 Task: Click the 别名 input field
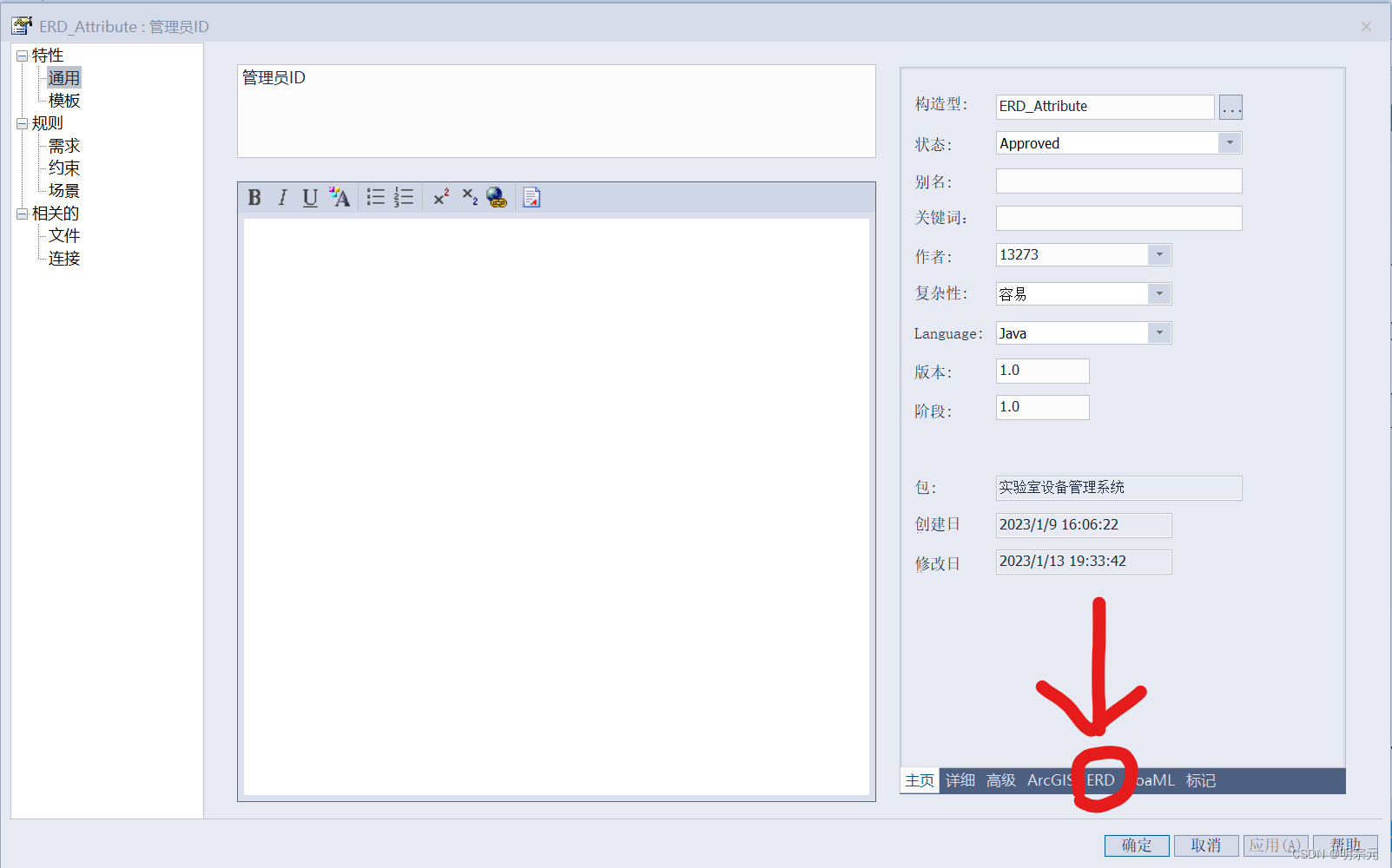point(1118,181)
